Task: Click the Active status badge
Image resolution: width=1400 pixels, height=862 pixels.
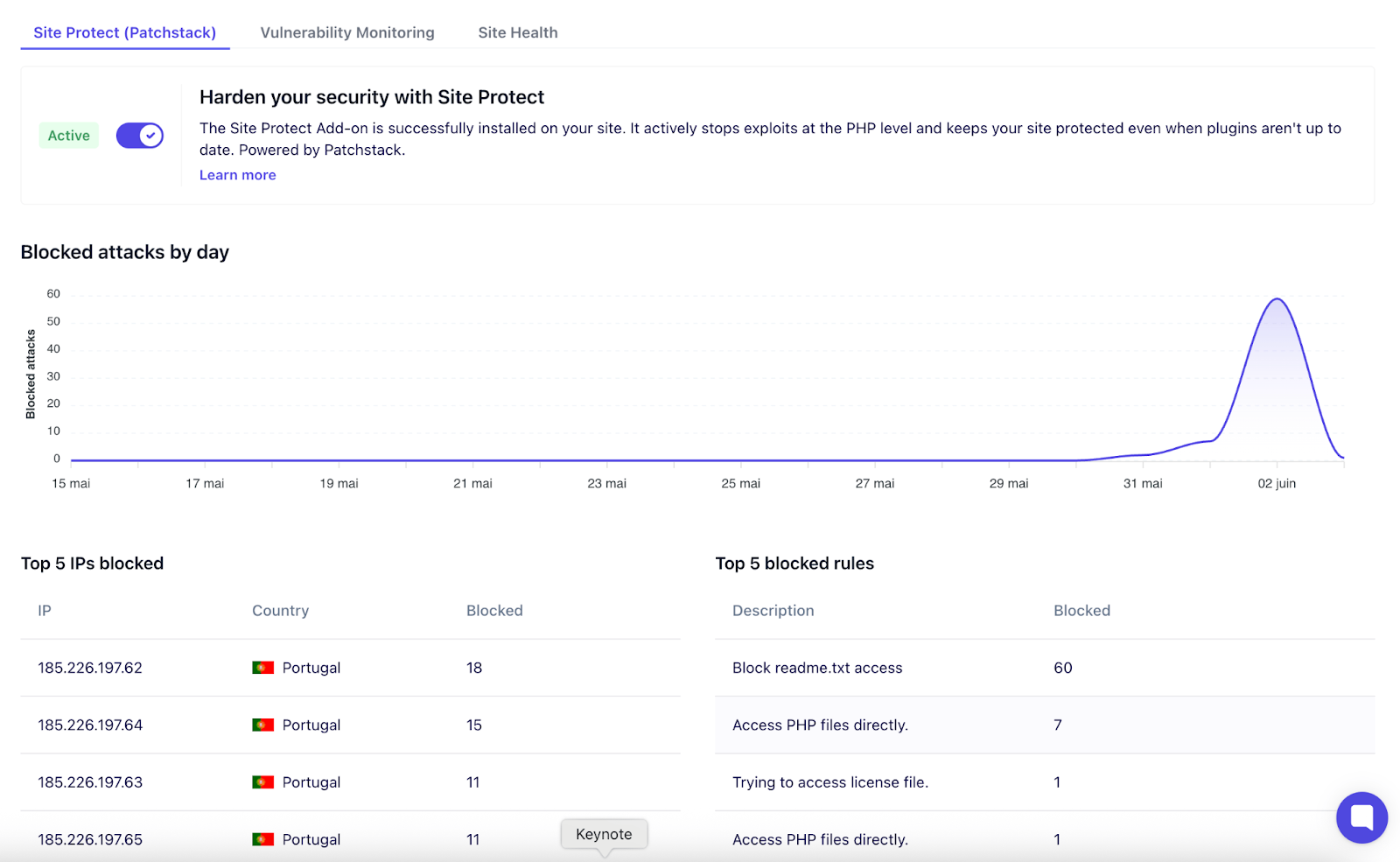Action: 68,136
